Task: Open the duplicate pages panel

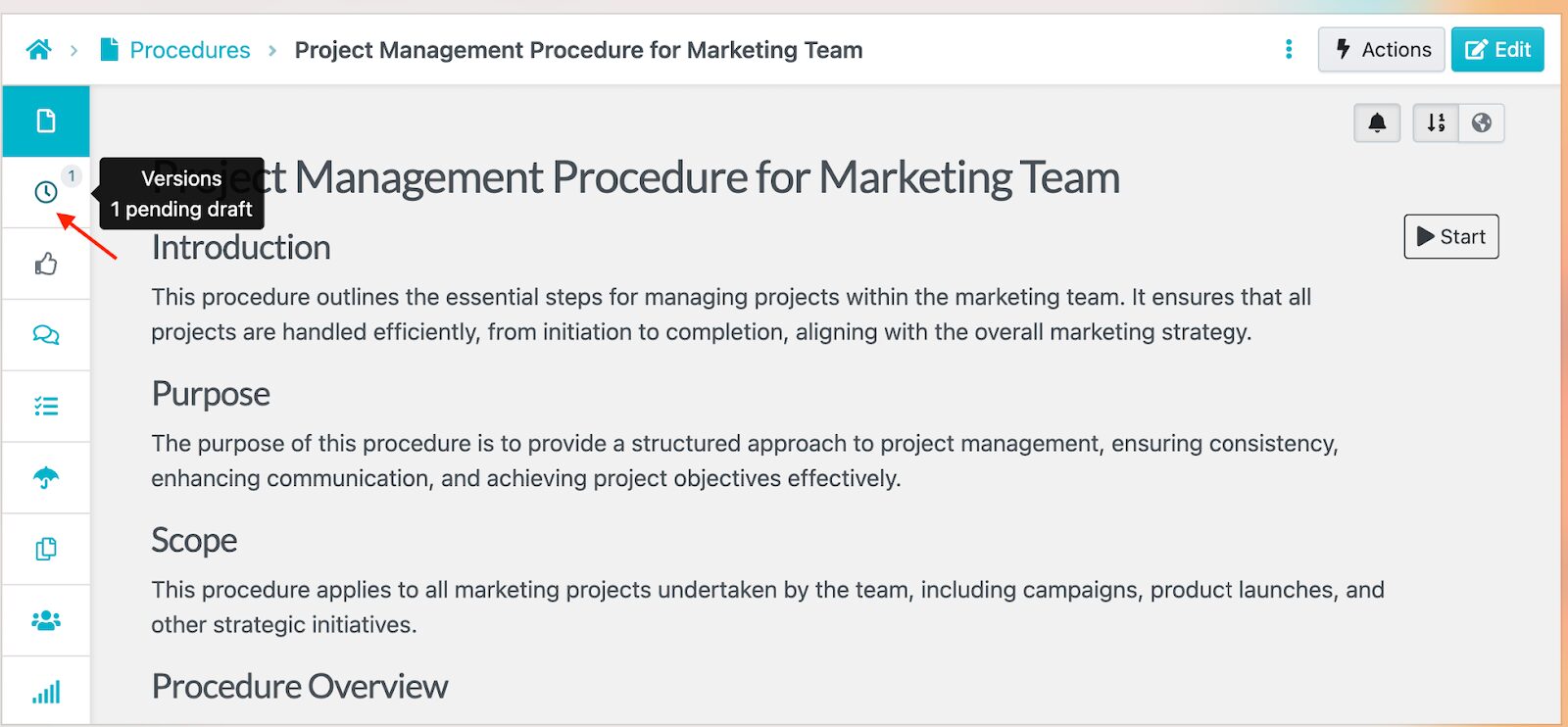Action: [x=46, y=549]
